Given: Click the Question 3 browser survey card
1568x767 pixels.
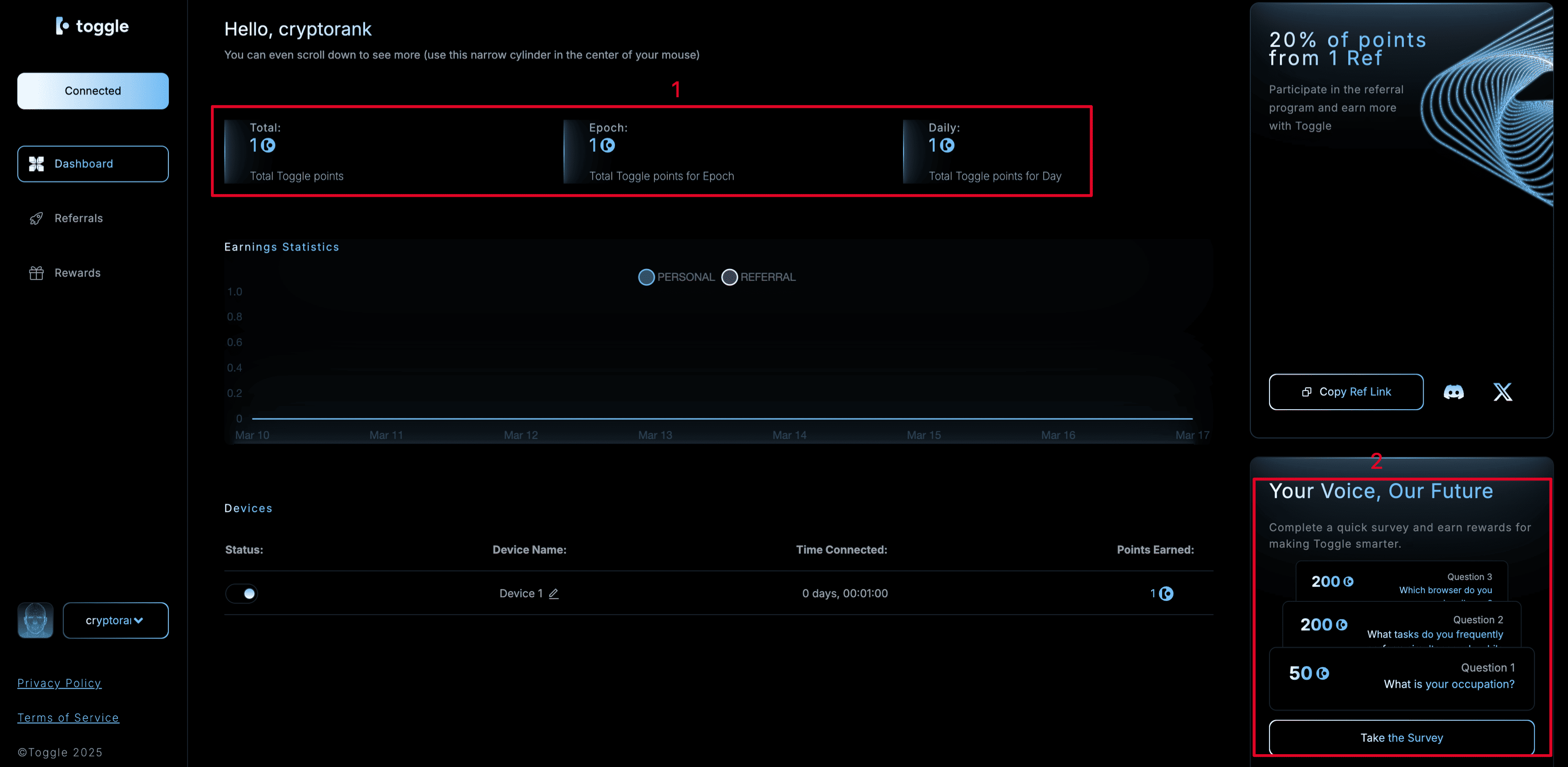Looking at the screenshot, I should click(1401, 581).
